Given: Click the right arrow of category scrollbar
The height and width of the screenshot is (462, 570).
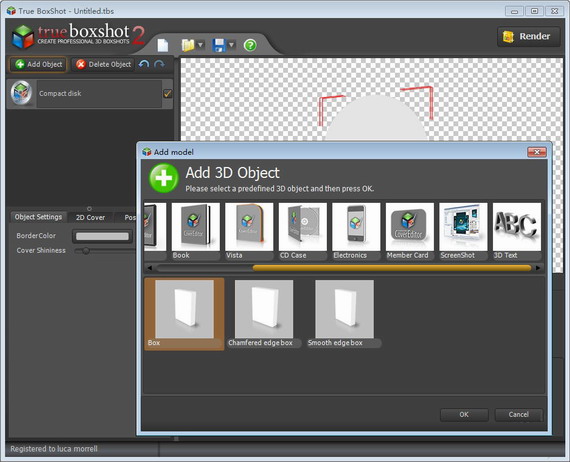Looking at the screenshot, I should coord(538,268).
